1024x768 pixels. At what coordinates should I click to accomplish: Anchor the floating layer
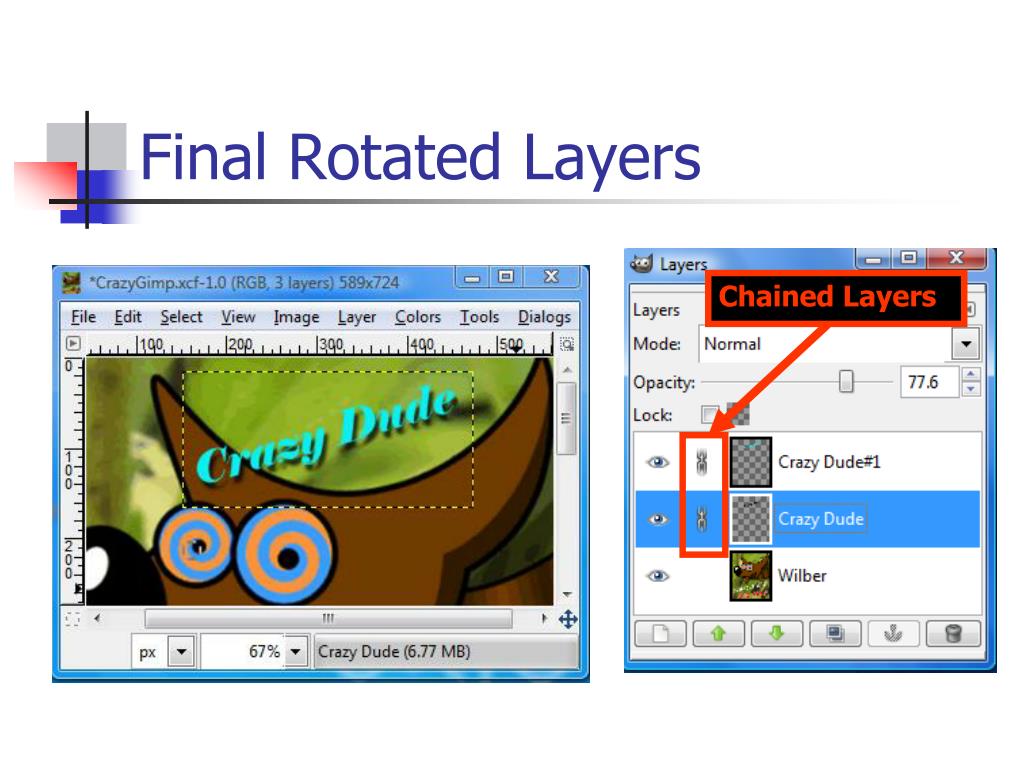coord(893,633)
